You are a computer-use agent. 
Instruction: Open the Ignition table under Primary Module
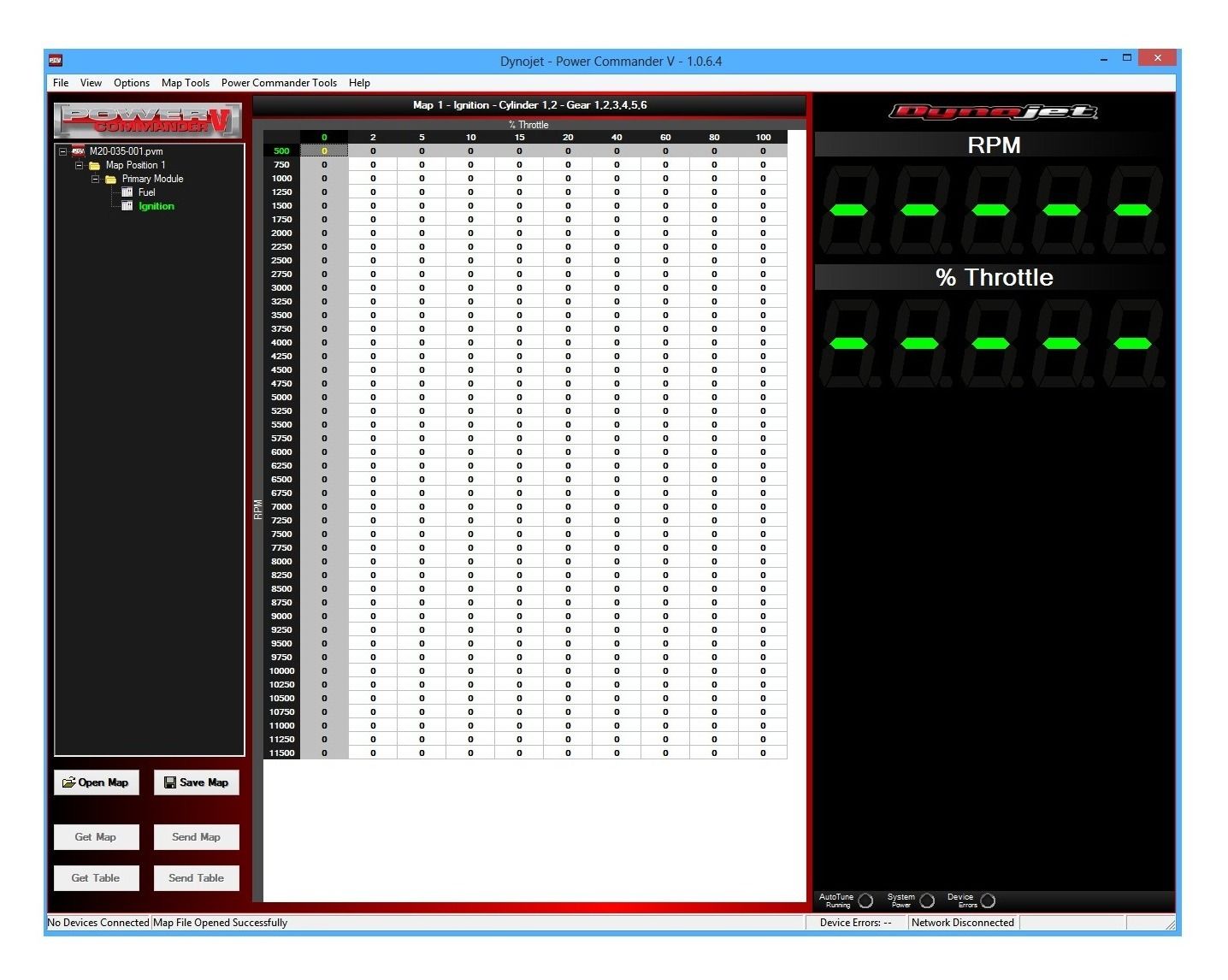[155, 205]
